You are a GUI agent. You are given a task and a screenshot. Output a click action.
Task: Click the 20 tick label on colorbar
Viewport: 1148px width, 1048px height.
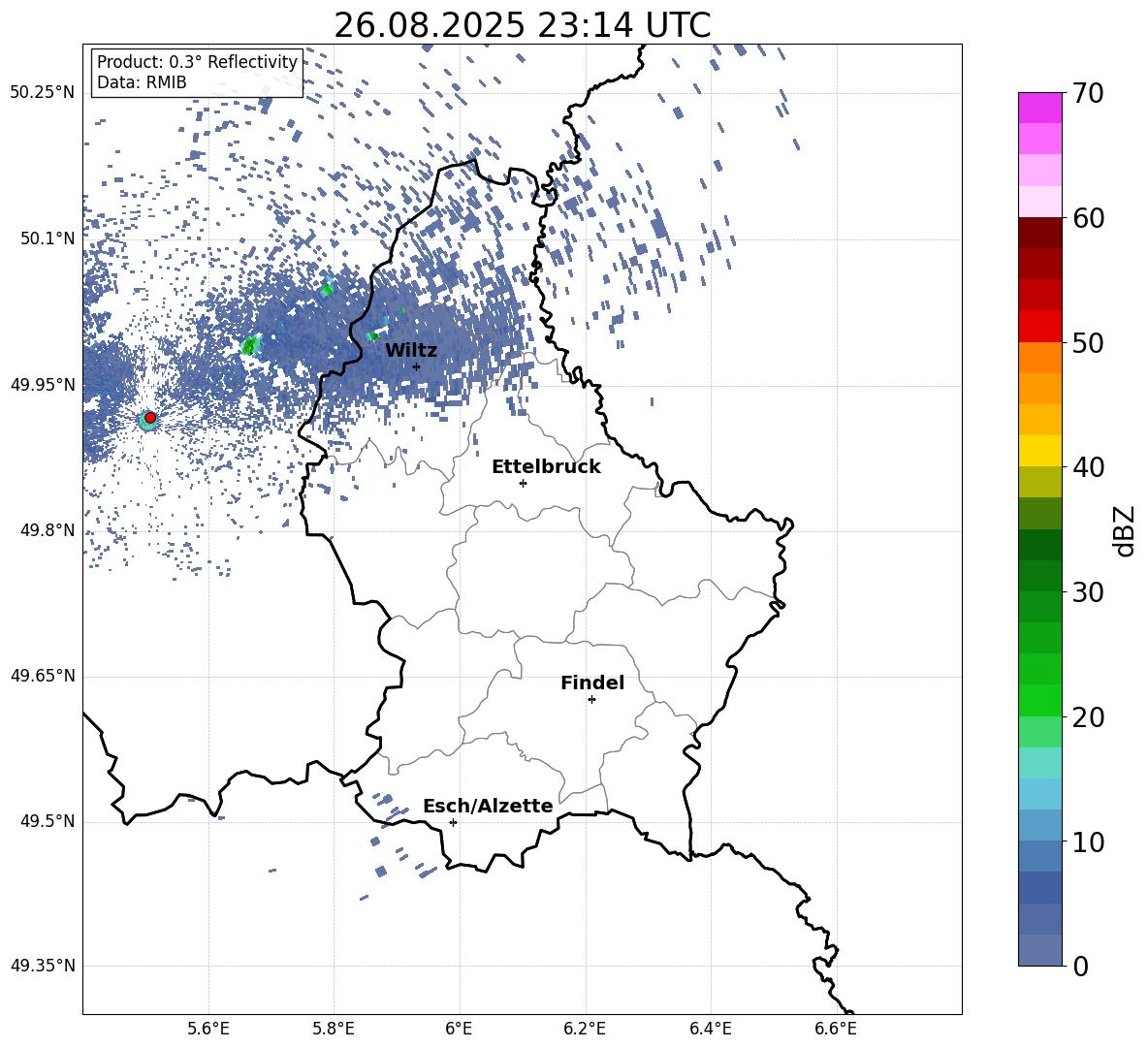1088,717
